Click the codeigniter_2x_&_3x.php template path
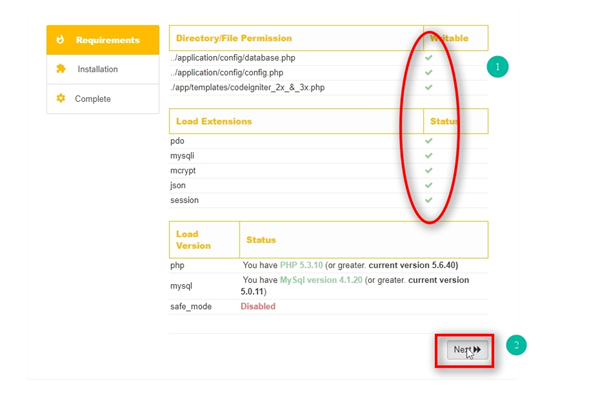Screen dimensions: 600x415 248,88
